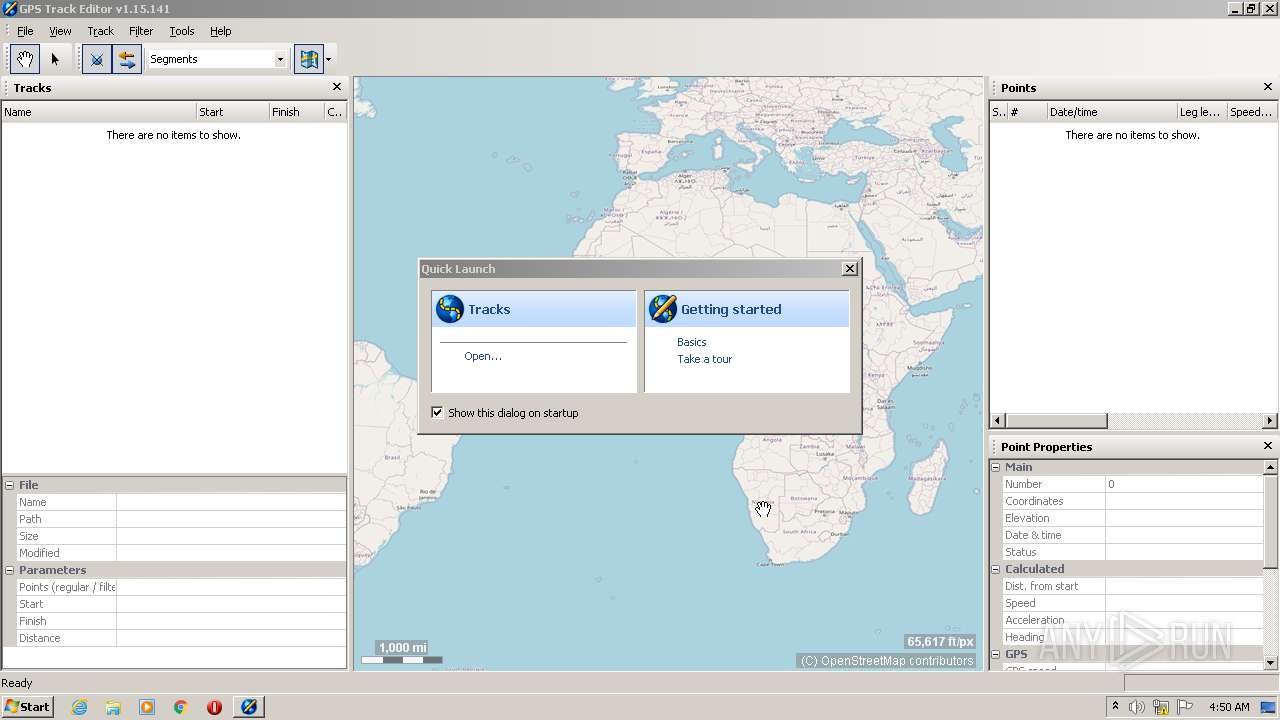The width and height of the screenshot is (1280, 720).
Task: Click the # column header in Points
Action: click(1027, 112)
